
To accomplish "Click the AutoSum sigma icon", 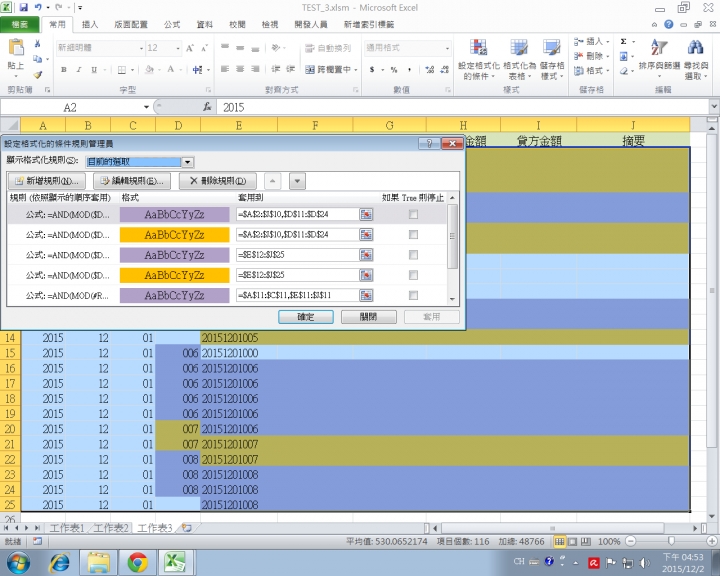I will click(x=624, y=42).
